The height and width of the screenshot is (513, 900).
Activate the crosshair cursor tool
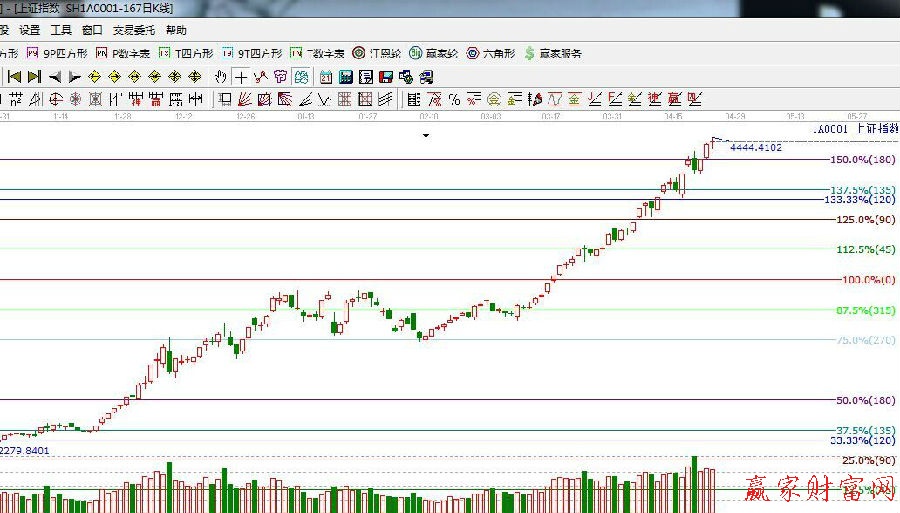click(x=241, y=76)
